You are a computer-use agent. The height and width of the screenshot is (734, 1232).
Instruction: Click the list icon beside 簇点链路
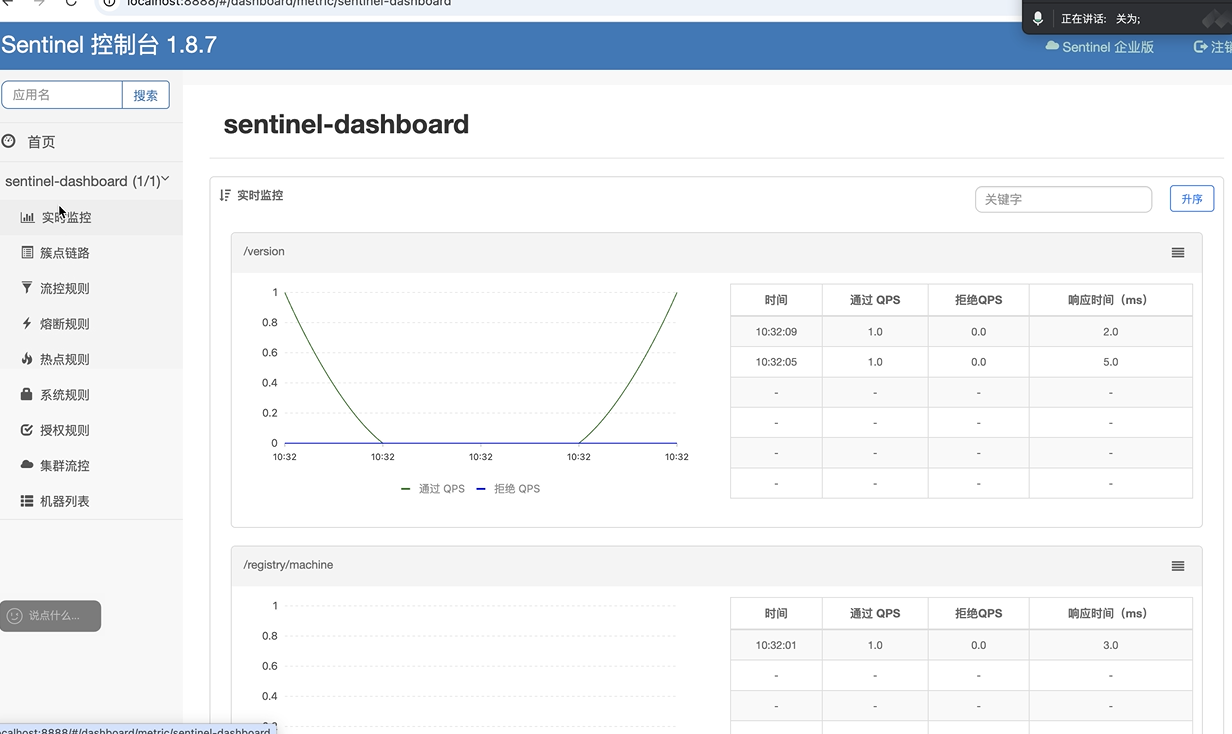[x=27, y=253]
